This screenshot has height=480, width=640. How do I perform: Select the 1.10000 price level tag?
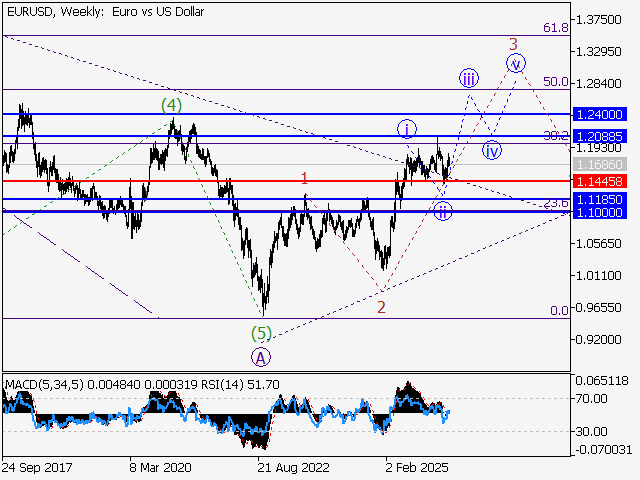point(599,213)
